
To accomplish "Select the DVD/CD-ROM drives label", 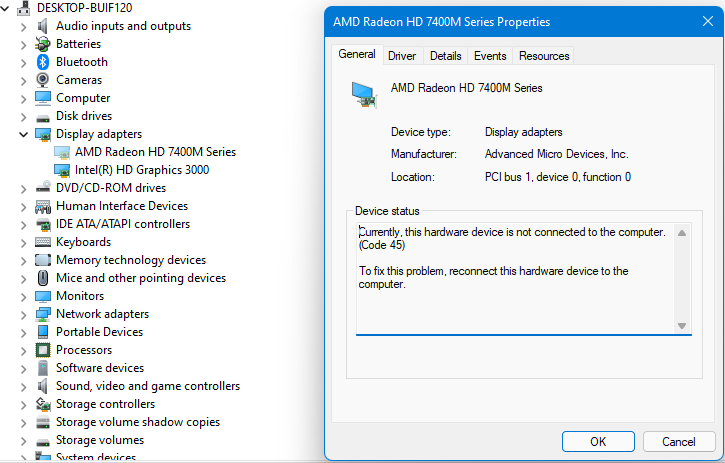I will [111, 188].
